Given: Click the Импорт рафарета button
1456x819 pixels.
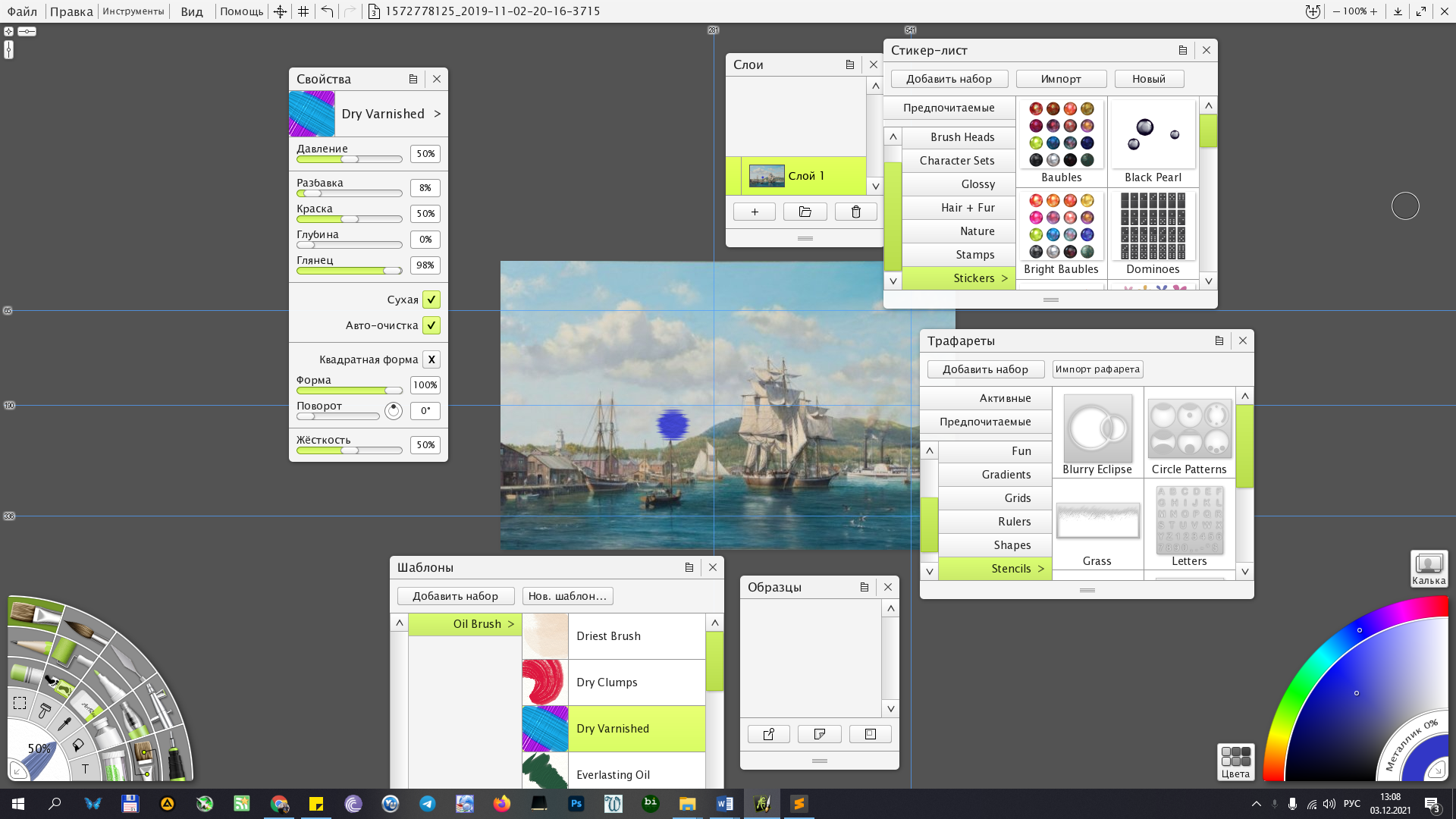Looking at the screenshot, I should (x=1097, y=369).
